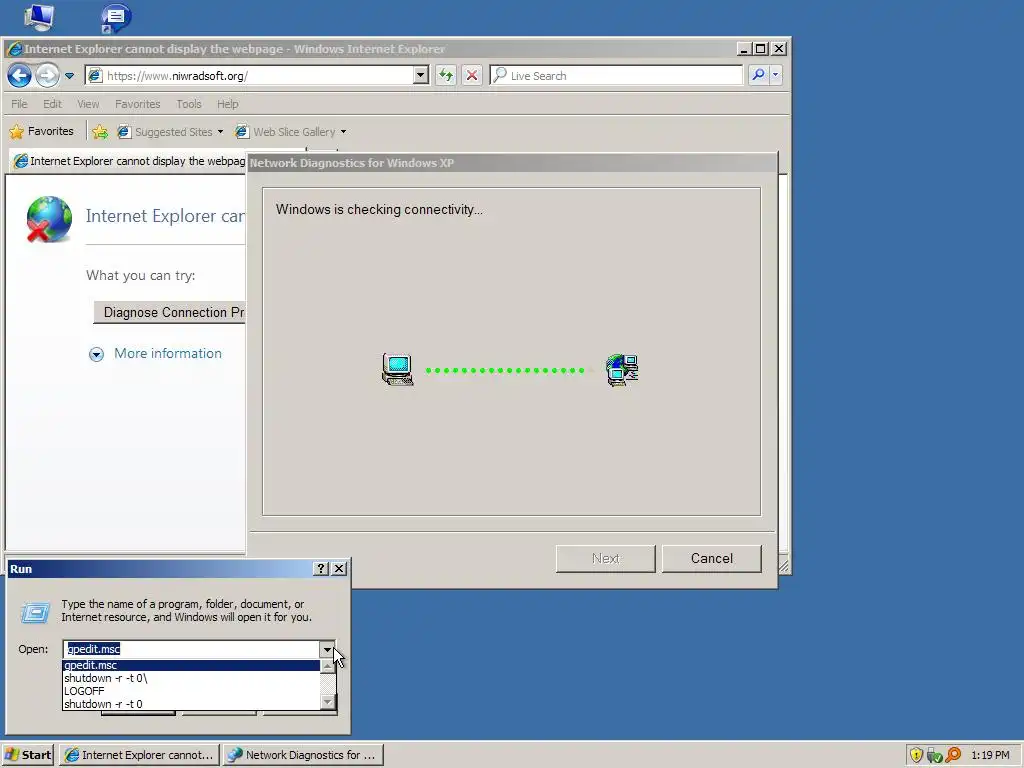The width and height of the screenshot is (1024, 768).
Task: Click the globe with red X error icon
Action: click(49, 219)
